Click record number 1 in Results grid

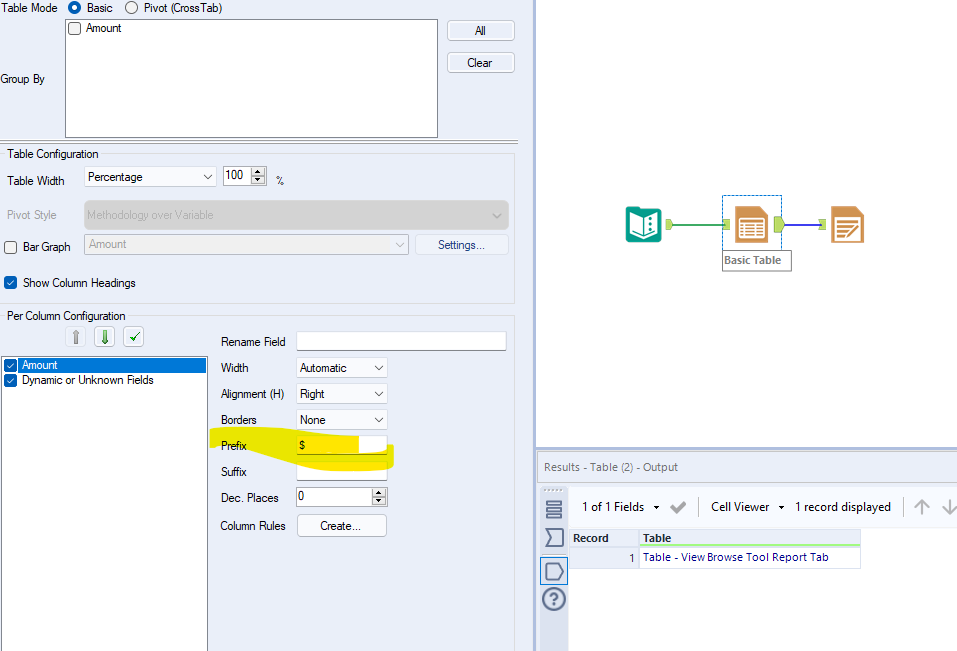(x=632, y=558)
